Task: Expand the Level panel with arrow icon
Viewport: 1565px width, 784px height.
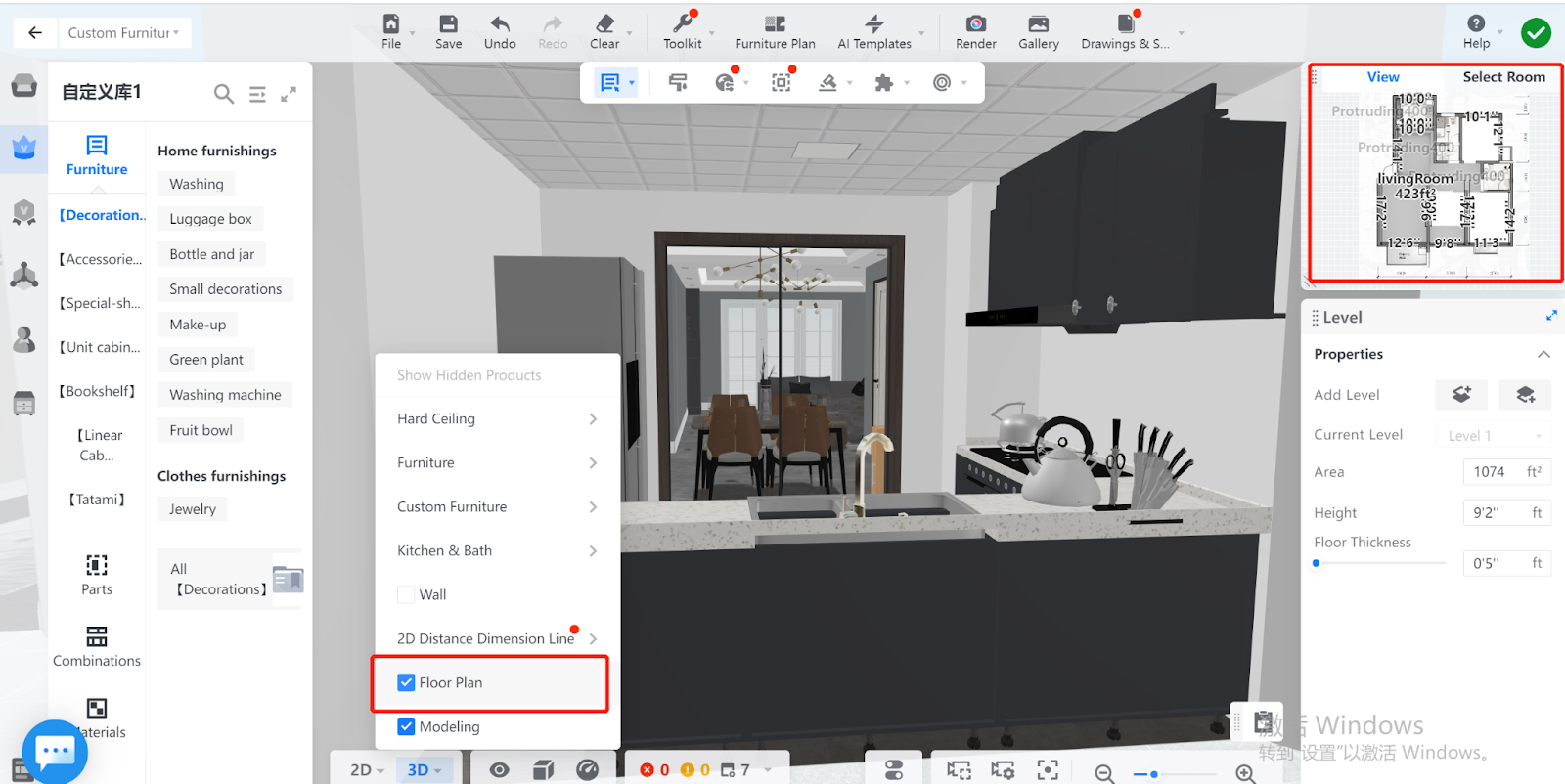Action: click(1551, 315)
